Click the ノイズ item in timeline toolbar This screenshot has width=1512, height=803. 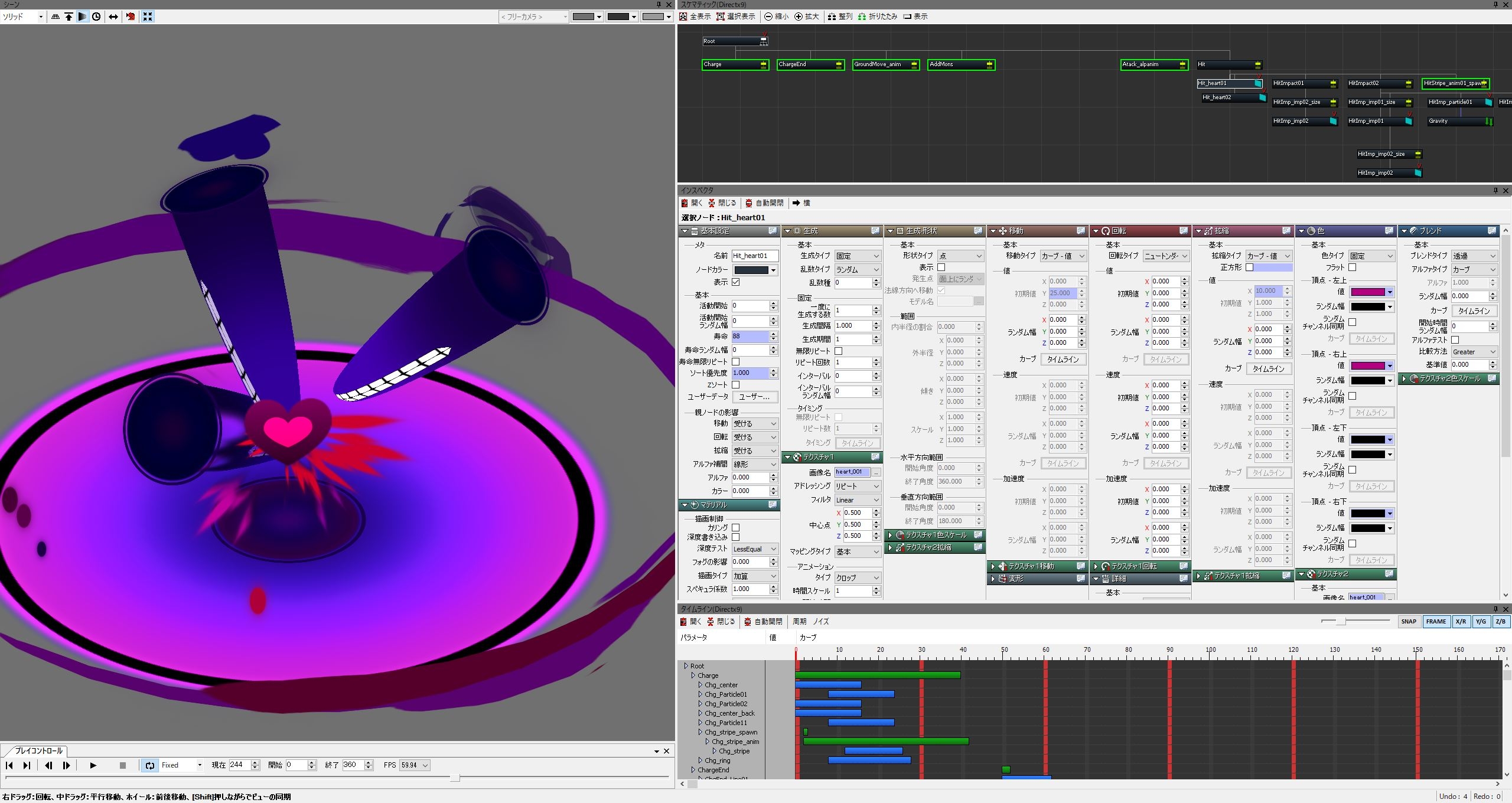pyautogui.click(x=820, y=621)
